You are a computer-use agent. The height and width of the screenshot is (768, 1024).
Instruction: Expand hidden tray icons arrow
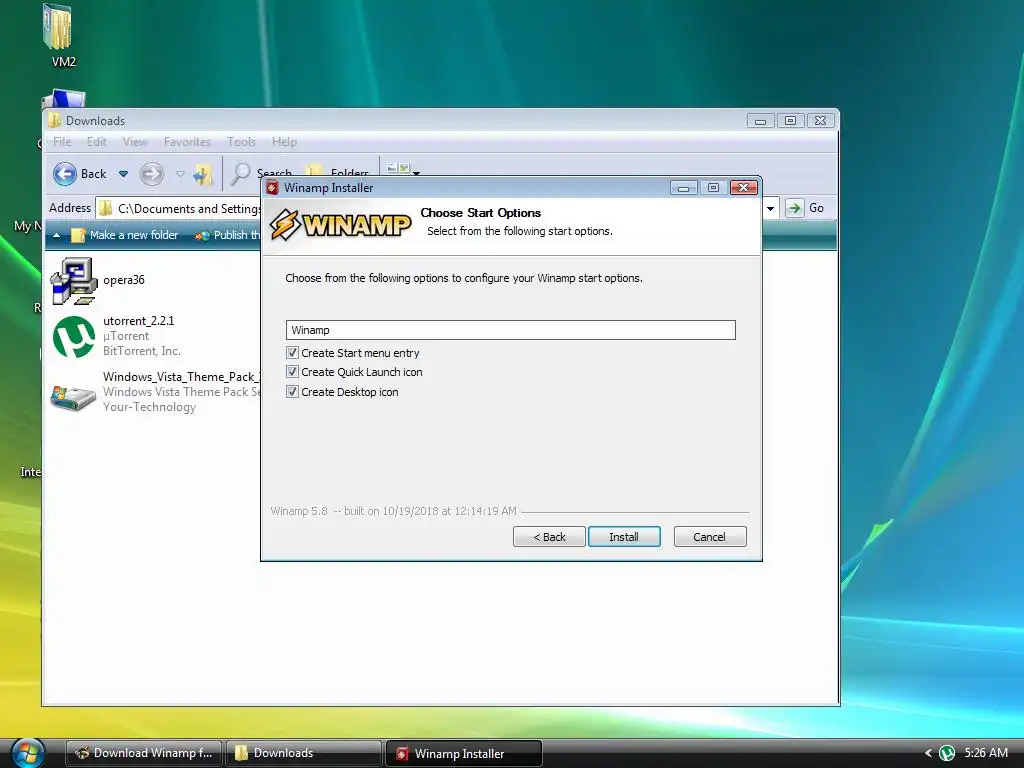(928, 753)
